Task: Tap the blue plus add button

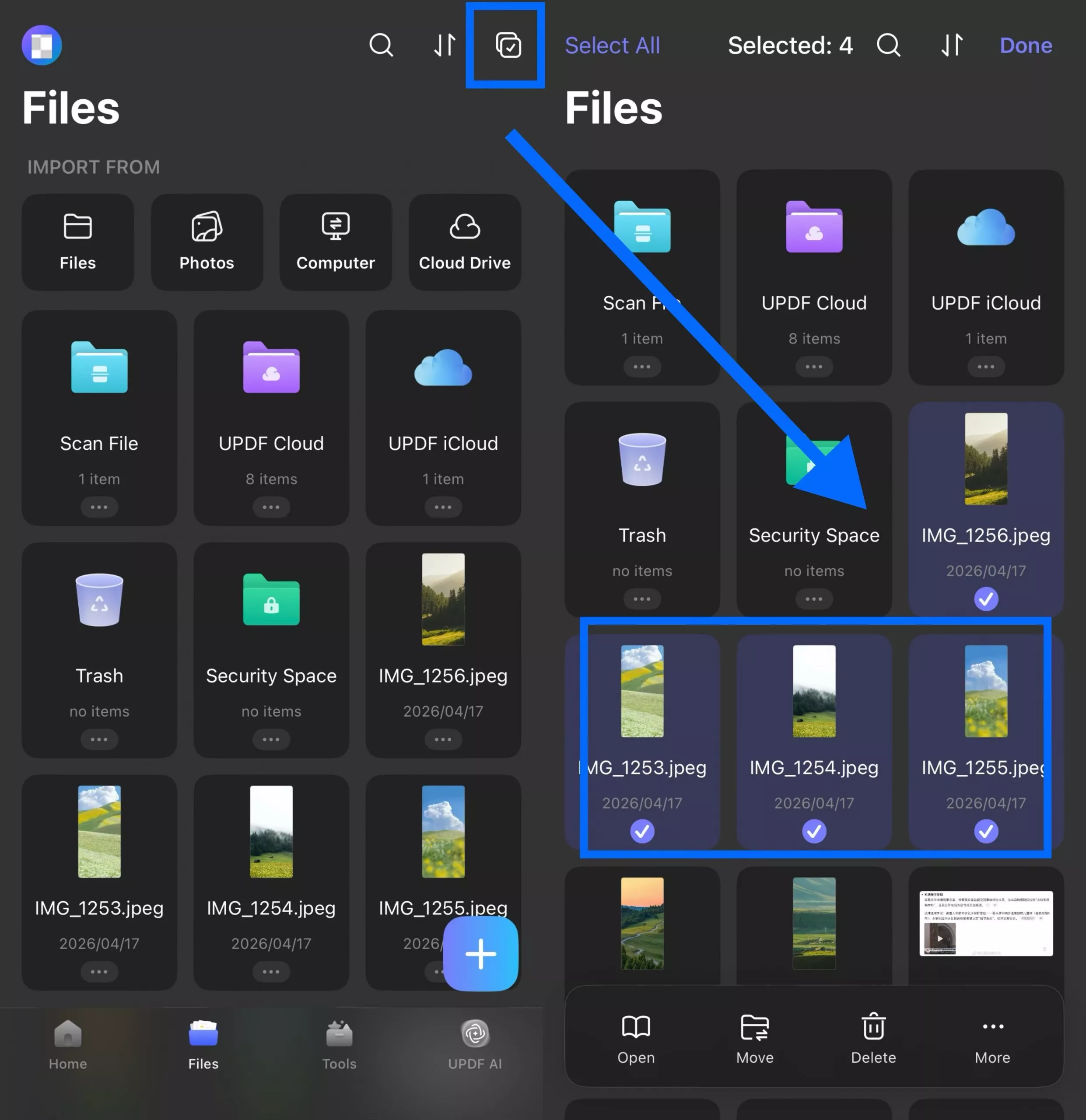Action: coord(480,954)
